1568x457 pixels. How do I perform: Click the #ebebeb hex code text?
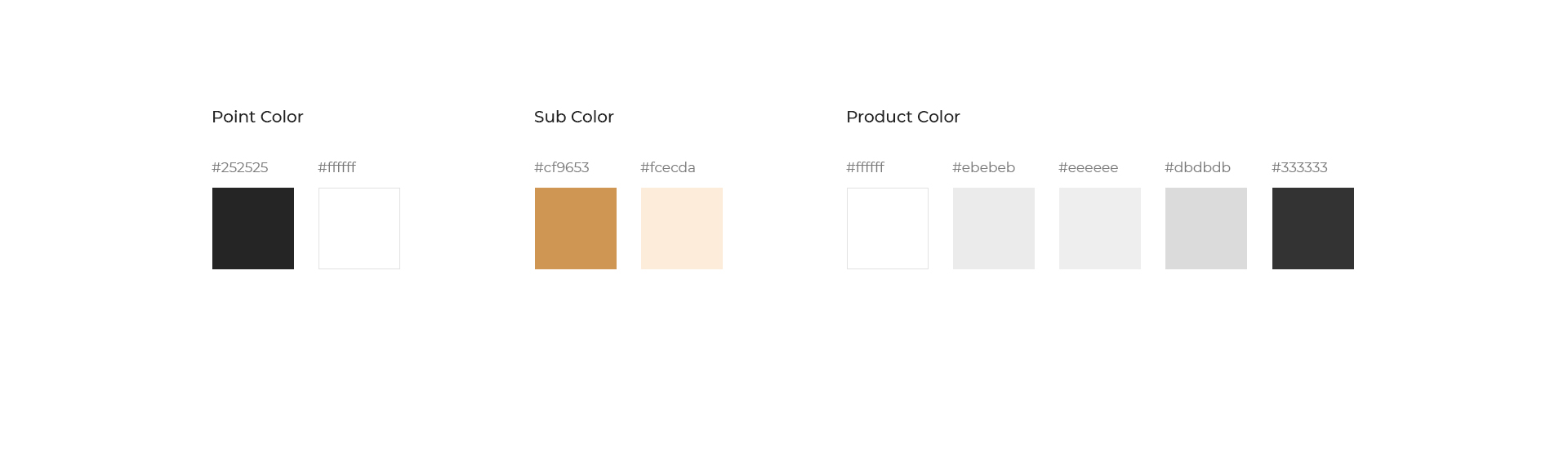[x=984, y=167]
